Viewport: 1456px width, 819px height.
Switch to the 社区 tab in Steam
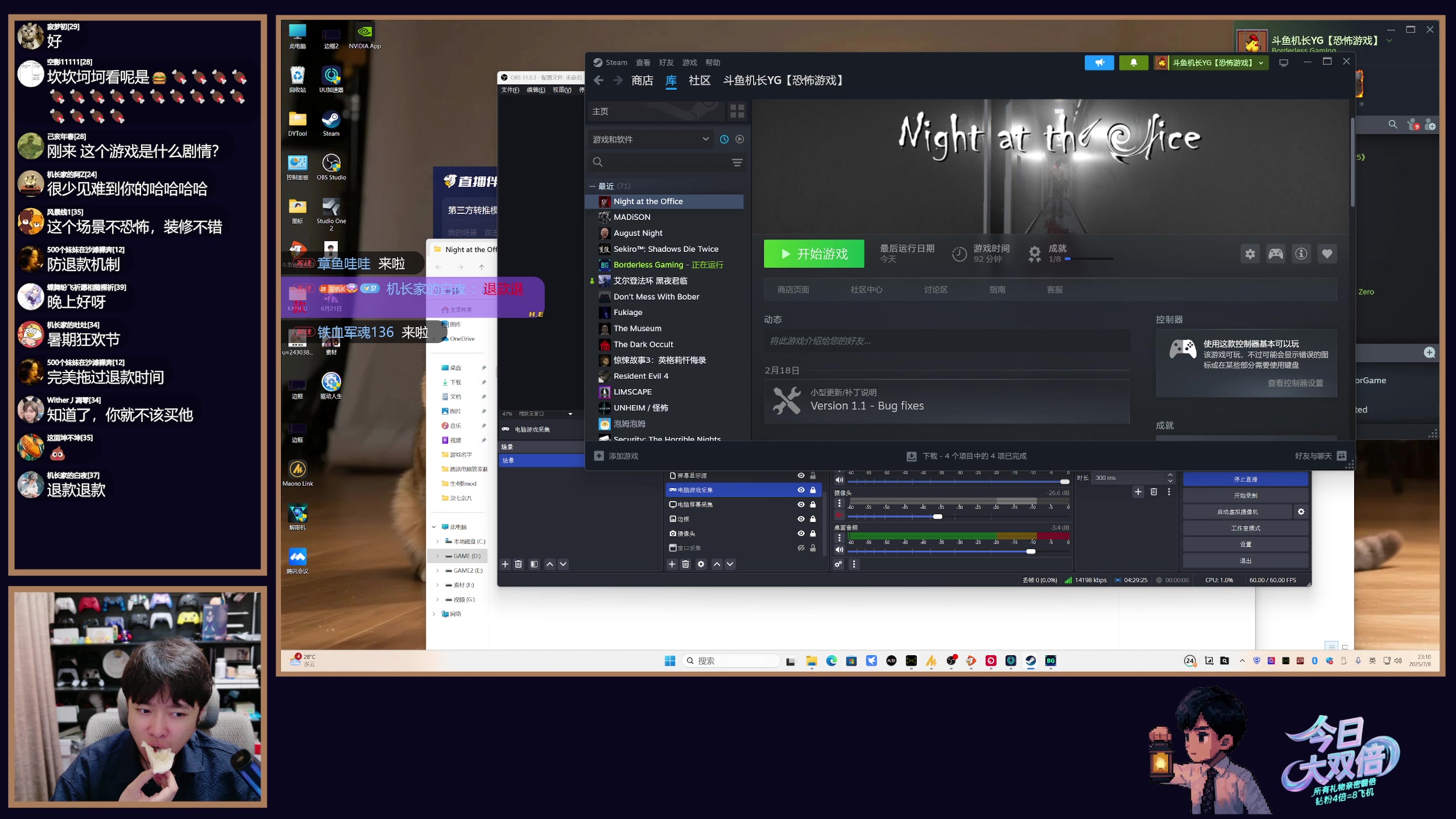click(700, 81)
